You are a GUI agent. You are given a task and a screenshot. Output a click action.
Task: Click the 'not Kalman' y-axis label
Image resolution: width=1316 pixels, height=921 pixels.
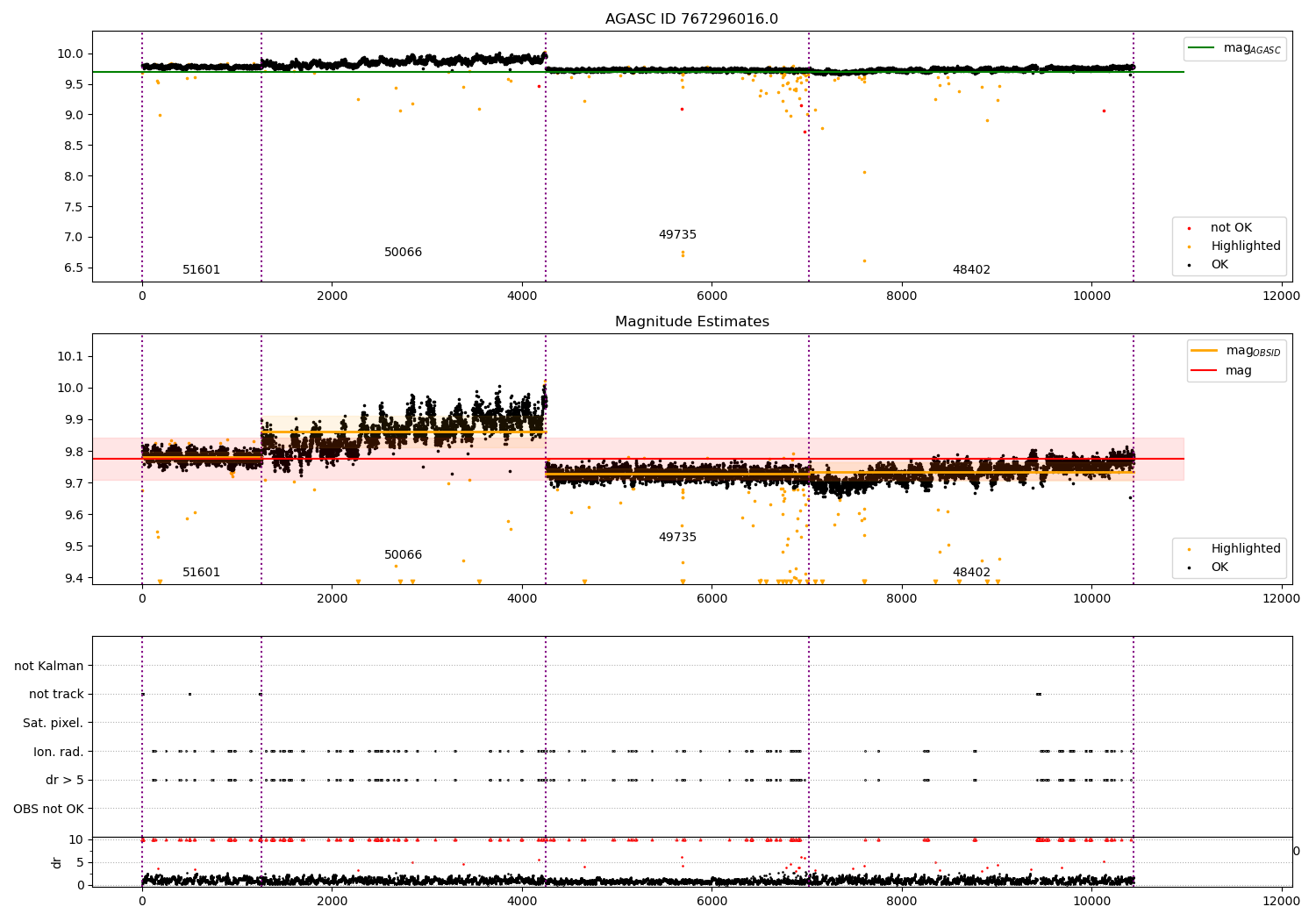(49, 667)
